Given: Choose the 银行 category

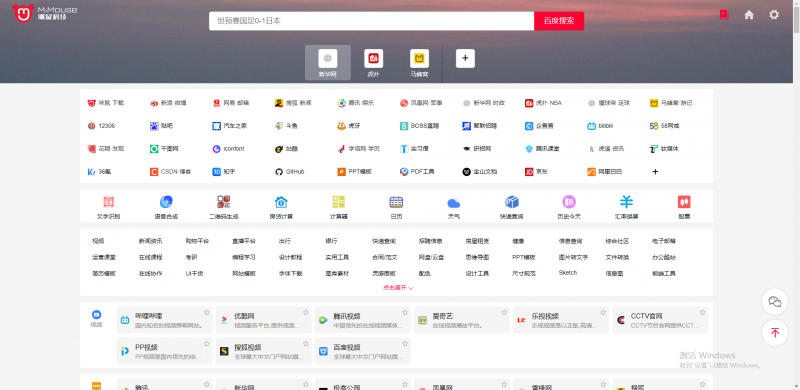Looking at the screenshot, I should 331,241.
